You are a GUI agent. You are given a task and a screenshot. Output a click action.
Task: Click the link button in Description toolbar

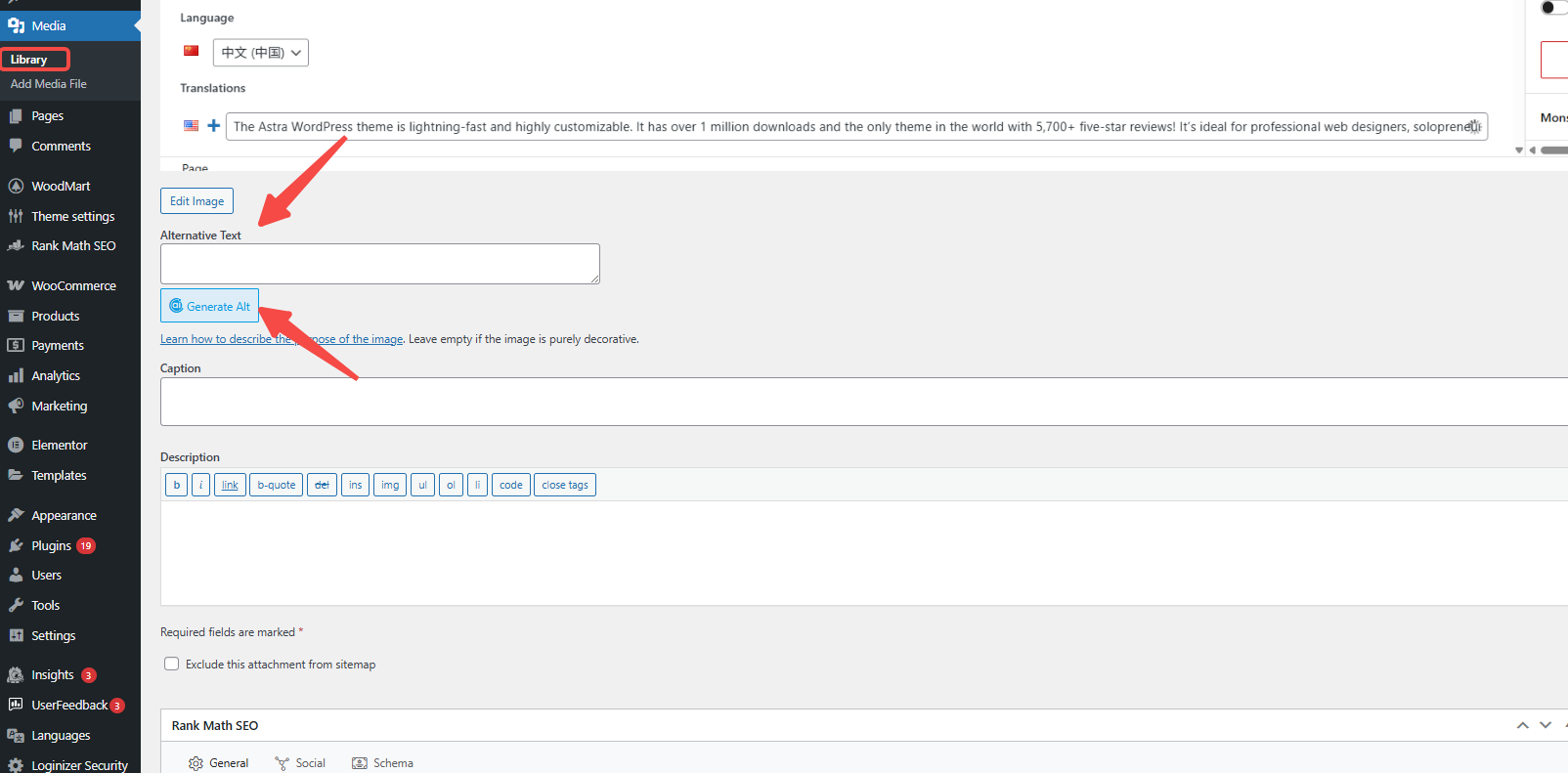click(x=230, y=485)
